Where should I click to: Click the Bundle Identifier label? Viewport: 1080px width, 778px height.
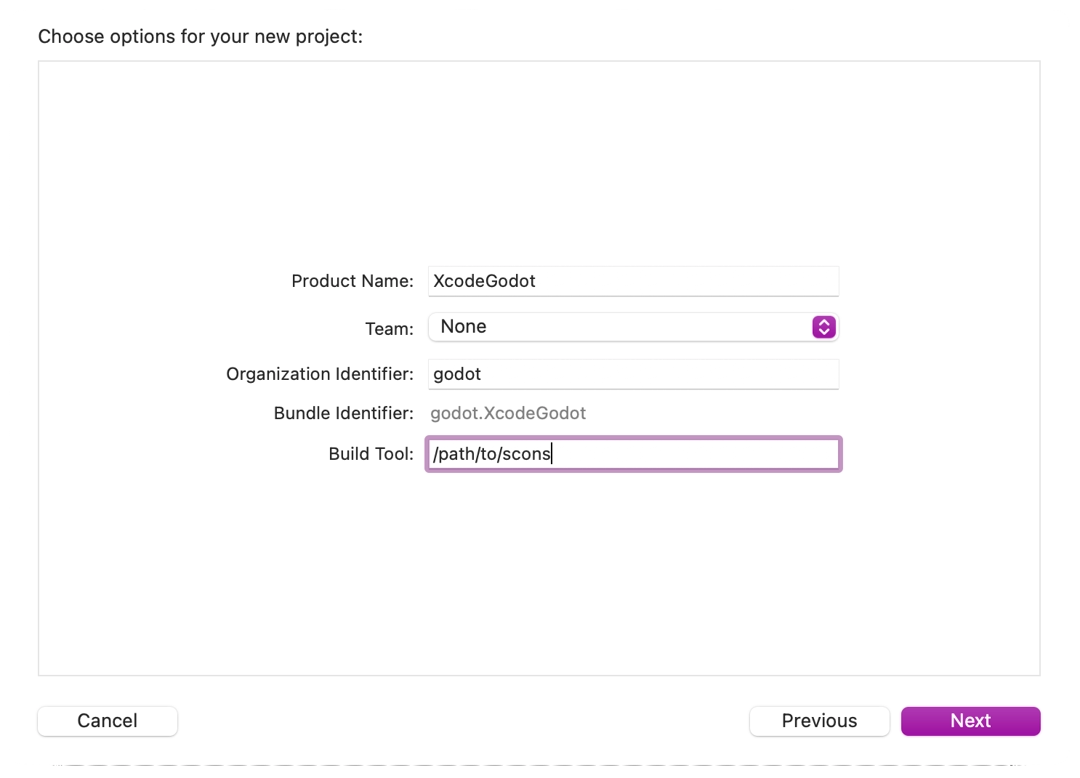(x=343, y=413)
